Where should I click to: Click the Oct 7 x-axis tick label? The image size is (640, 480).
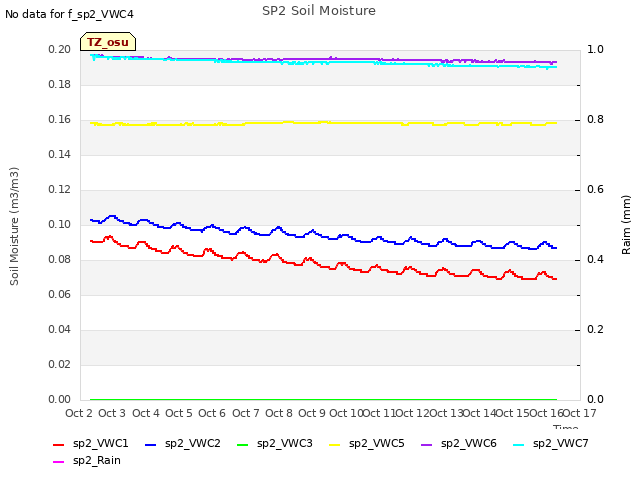[x=246, y=413]
